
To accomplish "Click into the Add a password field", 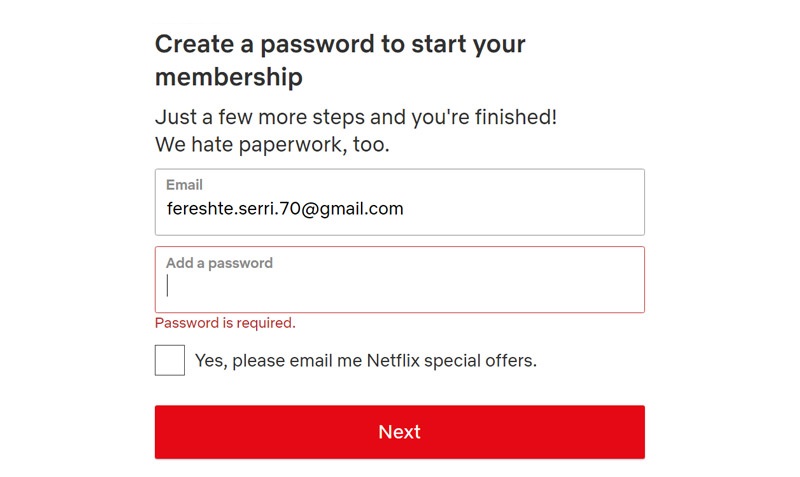I will (x=400, y=285).
